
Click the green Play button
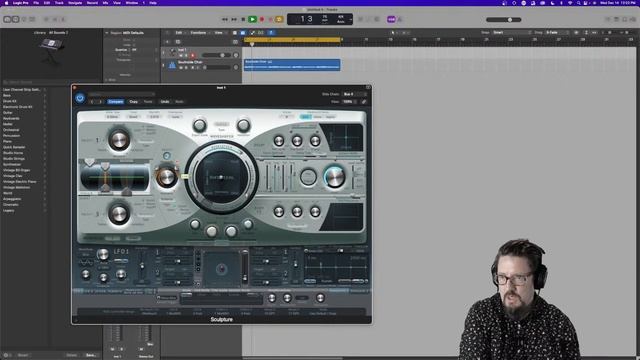click(x=253, y=19)
